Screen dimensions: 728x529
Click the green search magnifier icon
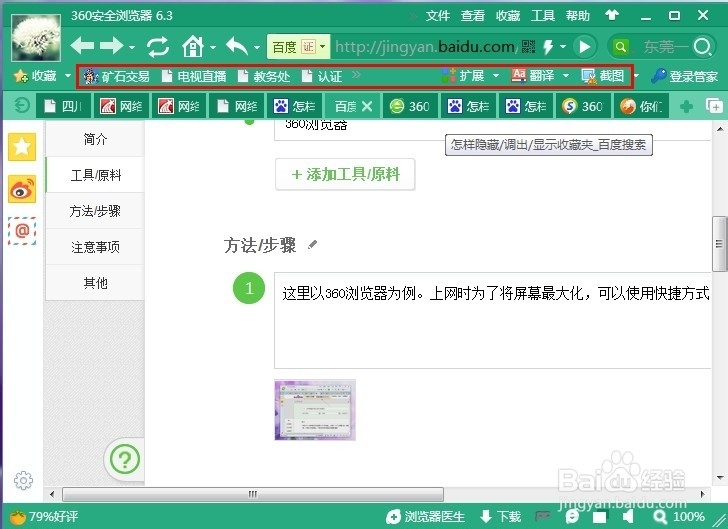(x=621, y=46)
